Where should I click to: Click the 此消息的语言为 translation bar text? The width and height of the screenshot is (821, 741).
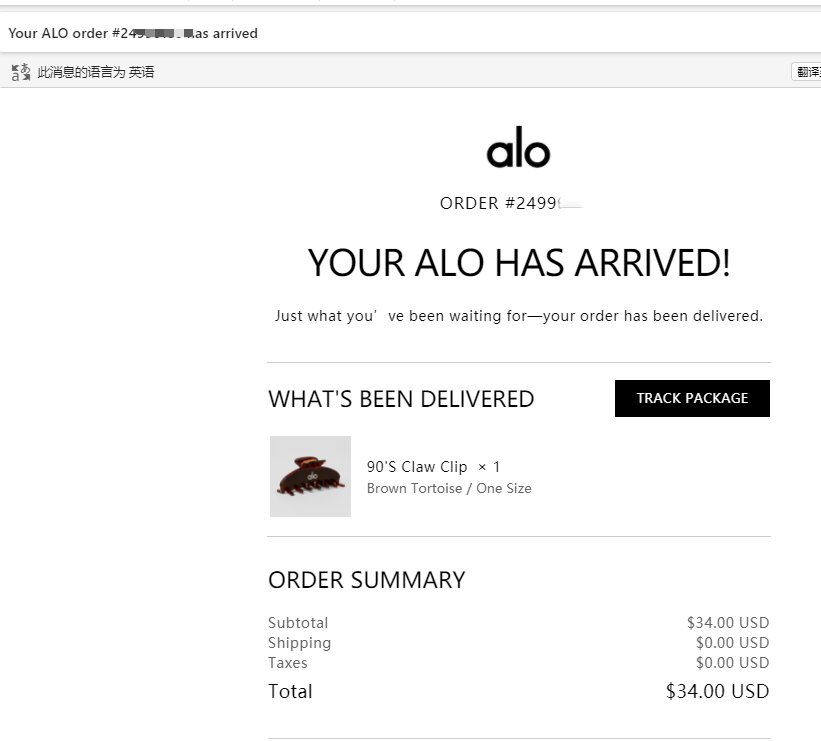[x=77, y=71]
